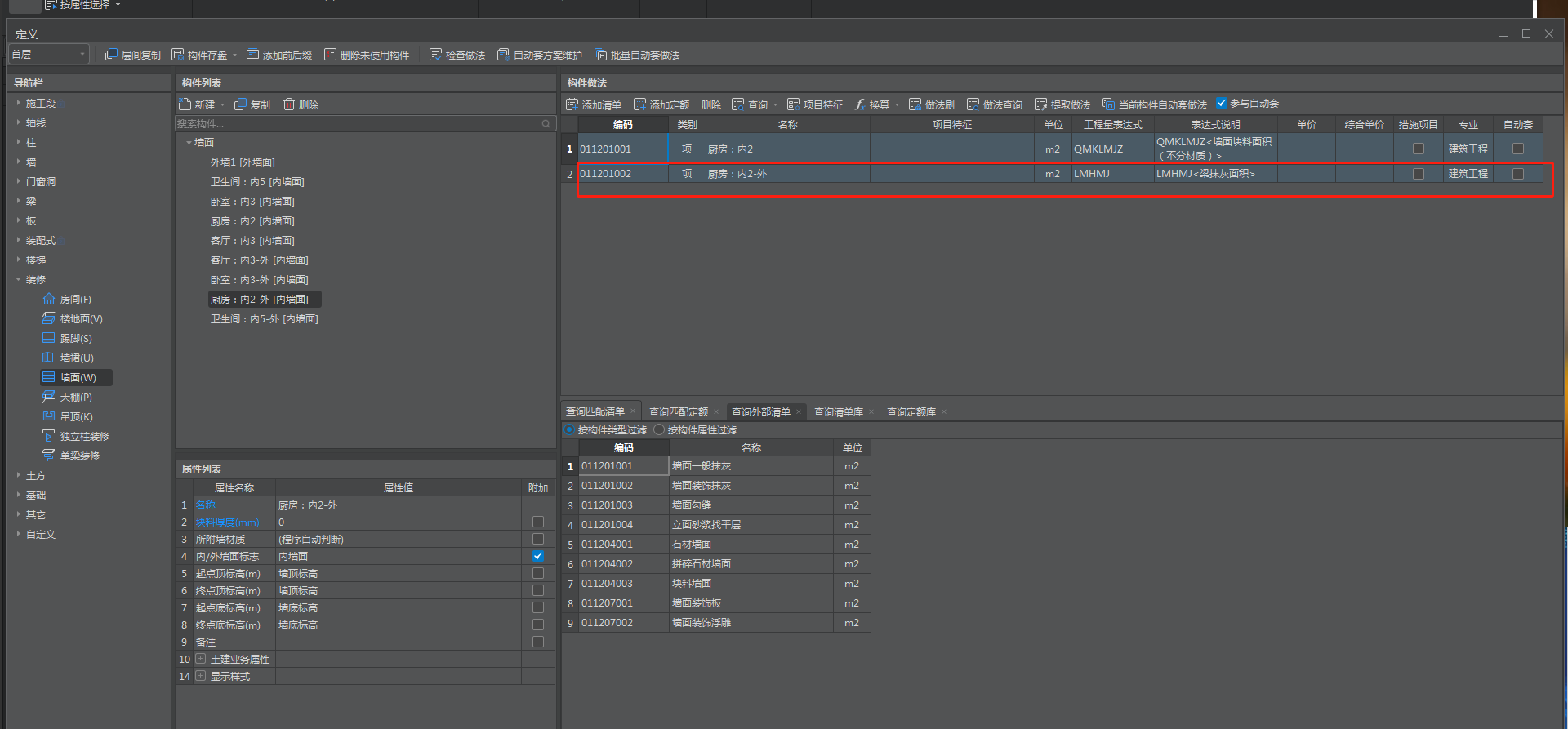Select 墙裙(U) in navigation
The height and width of the screenshot is (729, 1568).
tap(68, 358)
